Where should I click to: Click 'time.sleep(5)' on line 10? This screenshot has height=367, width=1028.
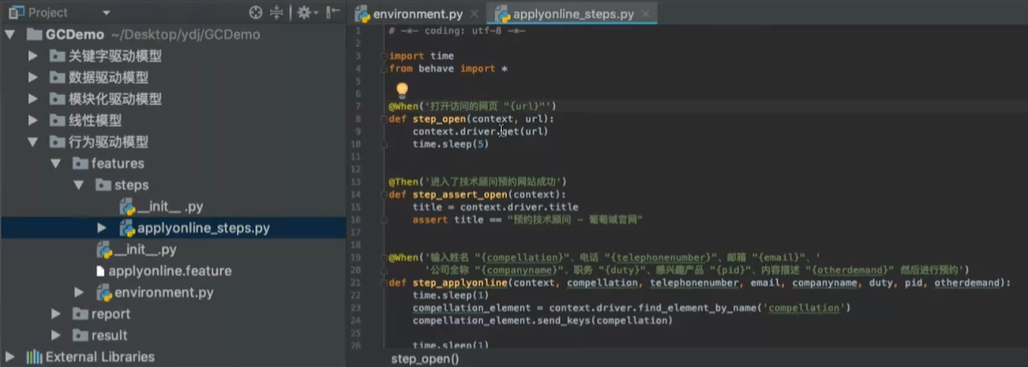451,144
